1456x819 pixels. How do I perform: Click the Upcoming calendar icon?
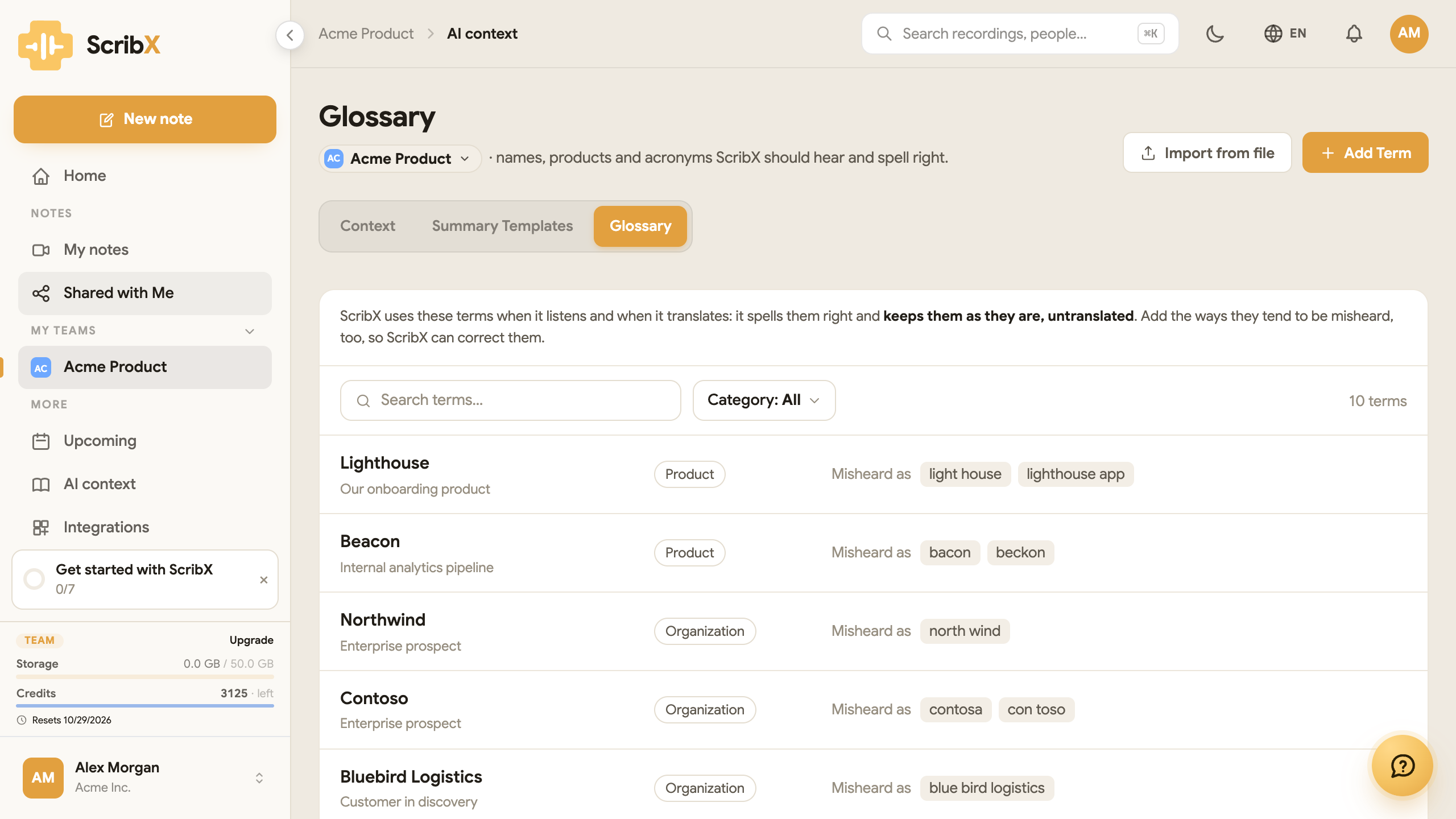(41, 441)
